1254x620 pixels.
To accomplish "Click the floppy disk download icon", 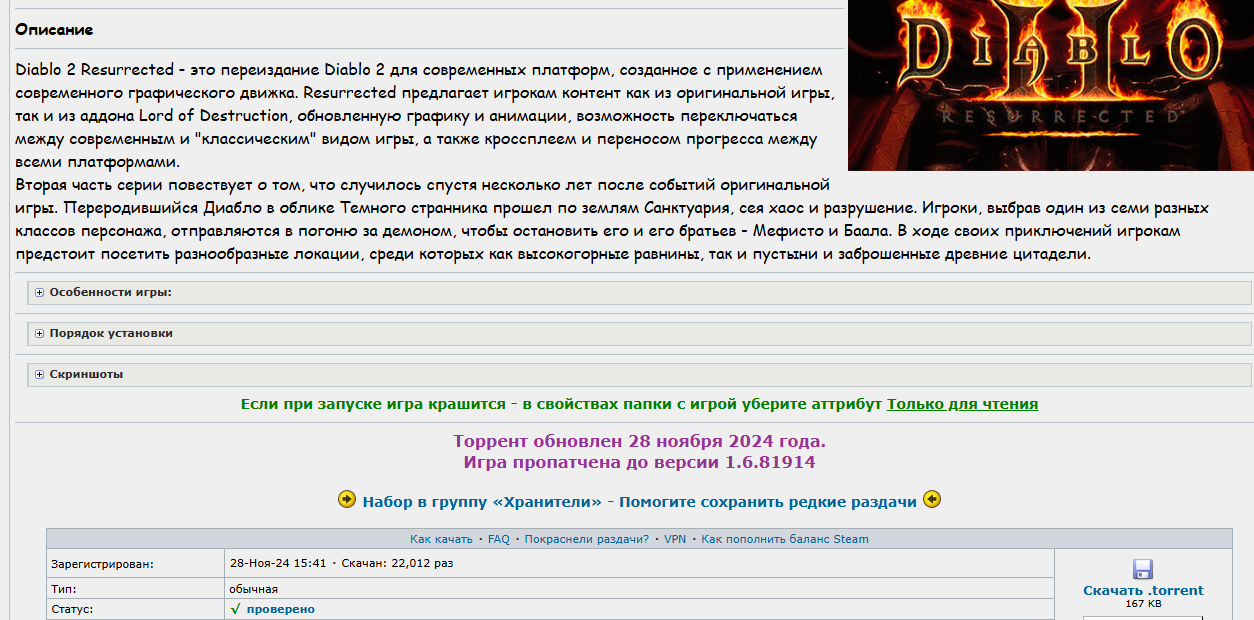I will tap(1143, 569).
